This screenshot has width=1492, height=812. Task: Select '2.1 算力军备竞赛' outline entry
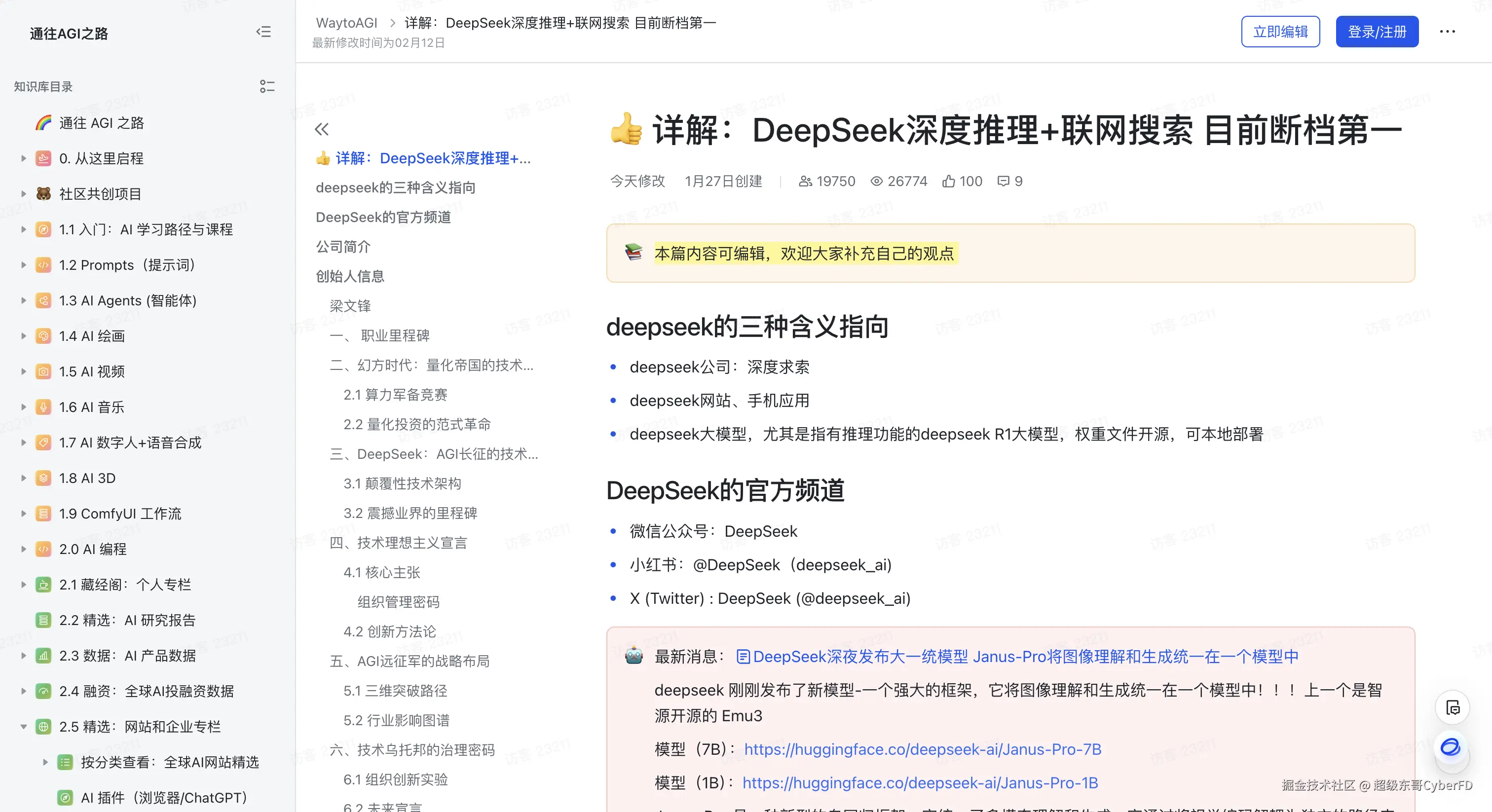click(x=395, y=395)
